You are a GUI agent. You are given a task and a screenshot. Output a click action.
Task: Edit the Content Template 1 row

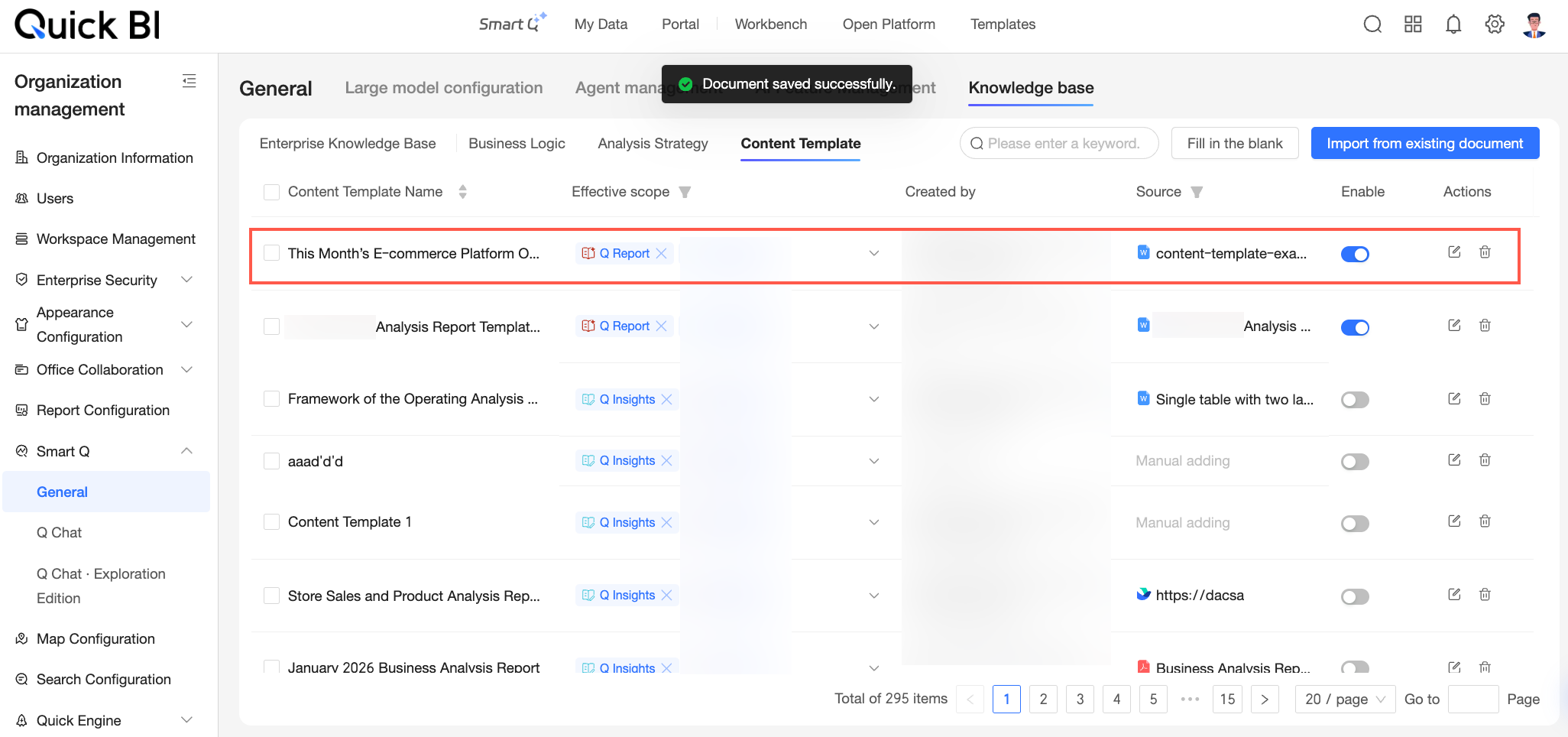coord(1454,521)
